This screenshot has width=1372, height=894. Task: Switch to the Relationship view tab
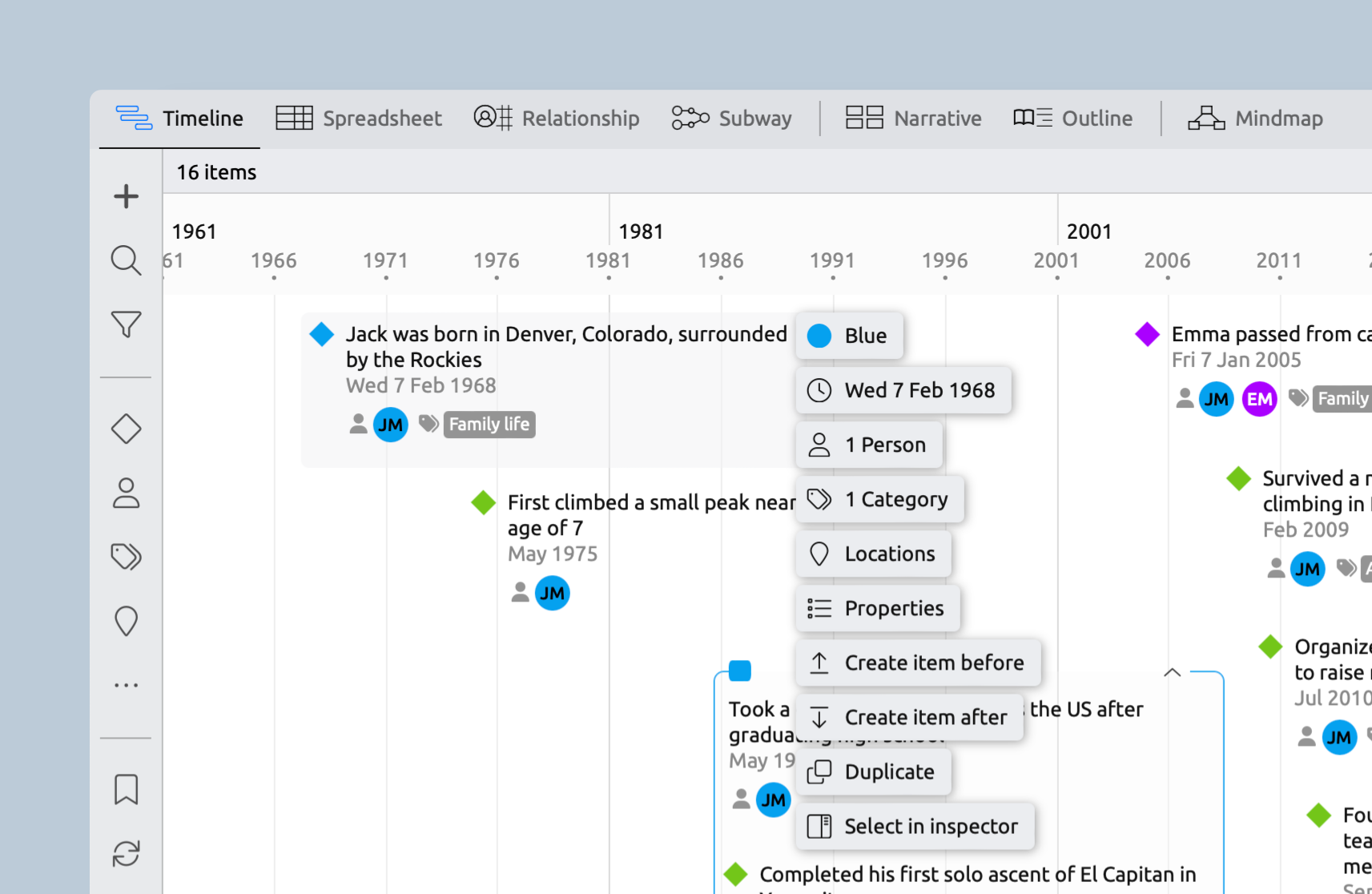click(x=557, y=119)
